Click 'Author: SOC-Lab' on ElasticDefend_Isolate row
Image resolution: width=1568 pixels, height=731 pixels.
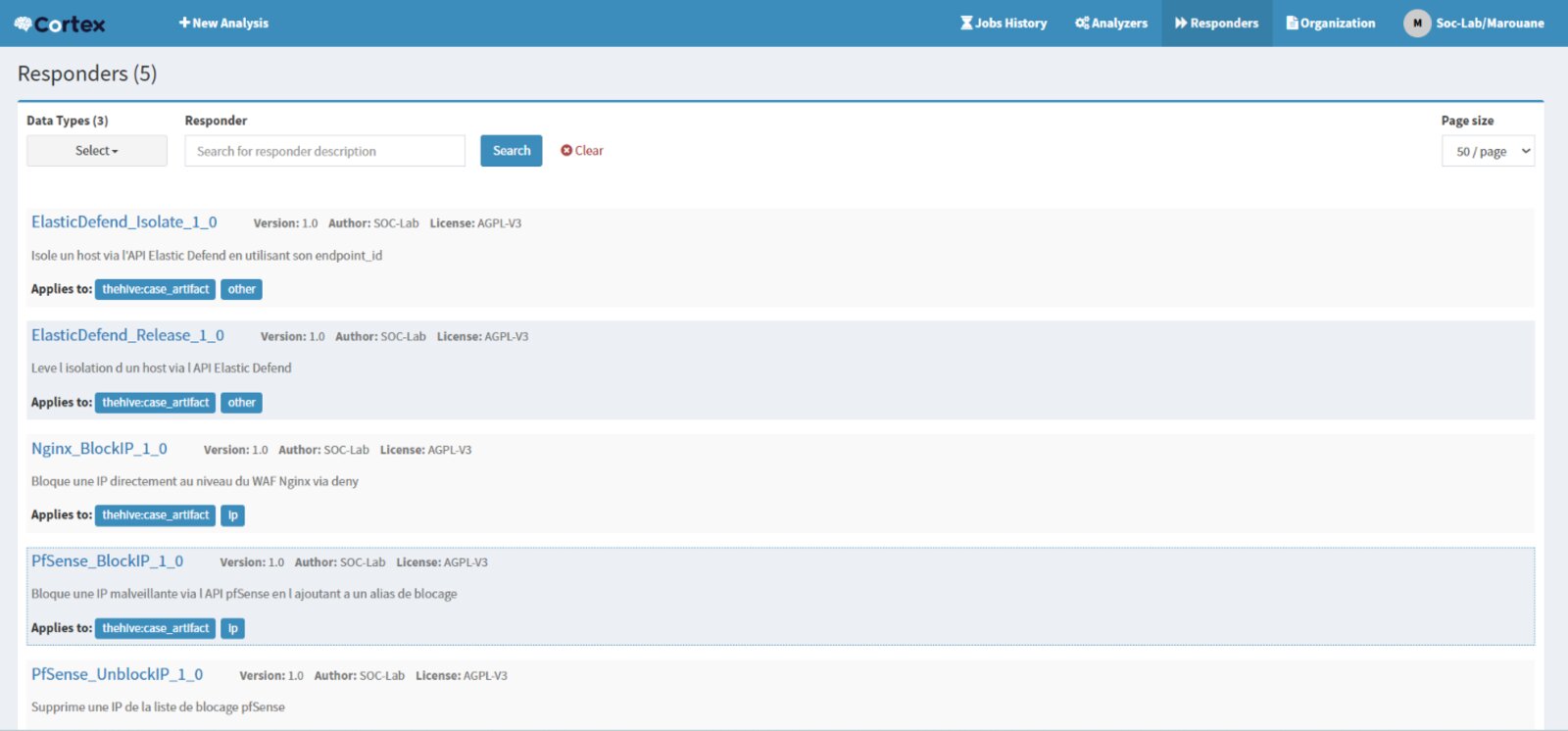(x=373, y=223)
